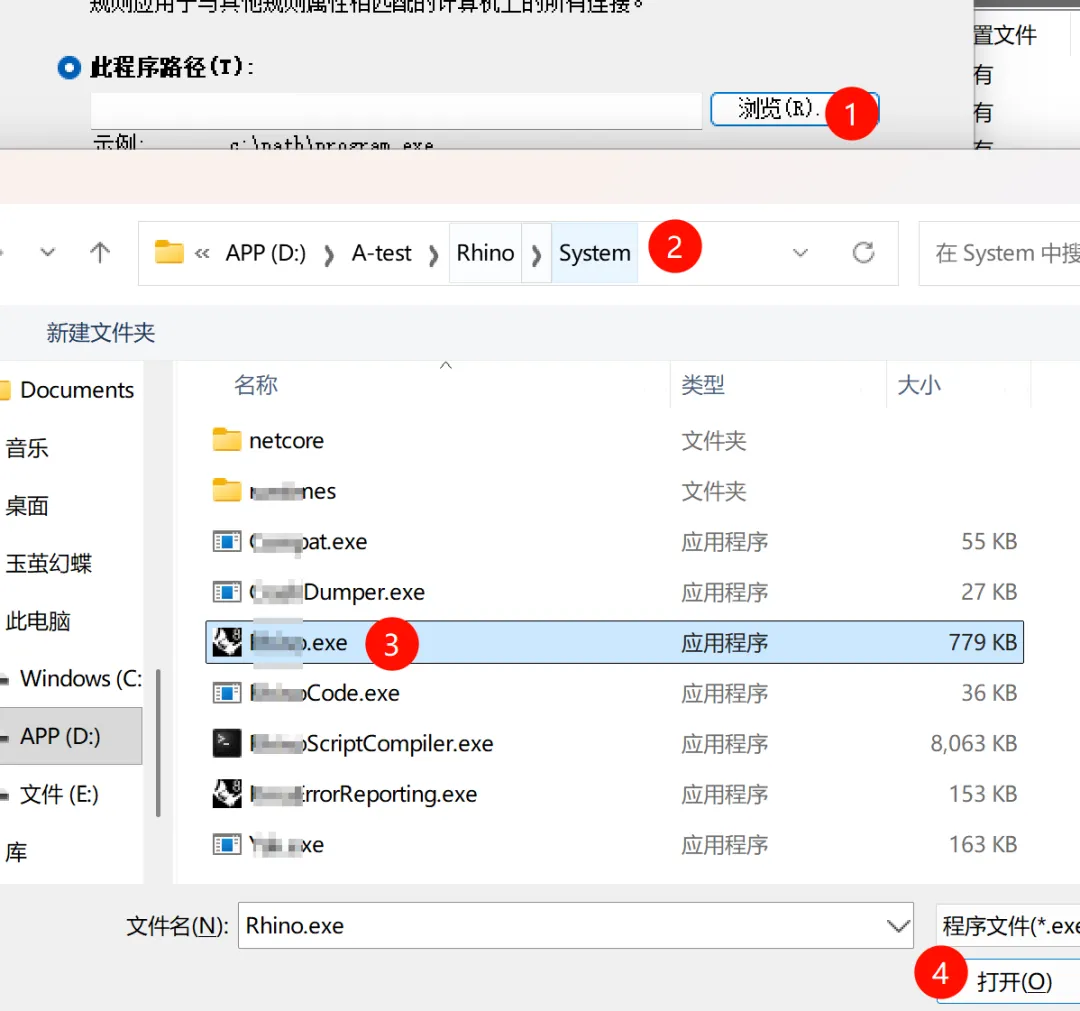
Task: Click netcore folder icon
Action: (227, 439)
